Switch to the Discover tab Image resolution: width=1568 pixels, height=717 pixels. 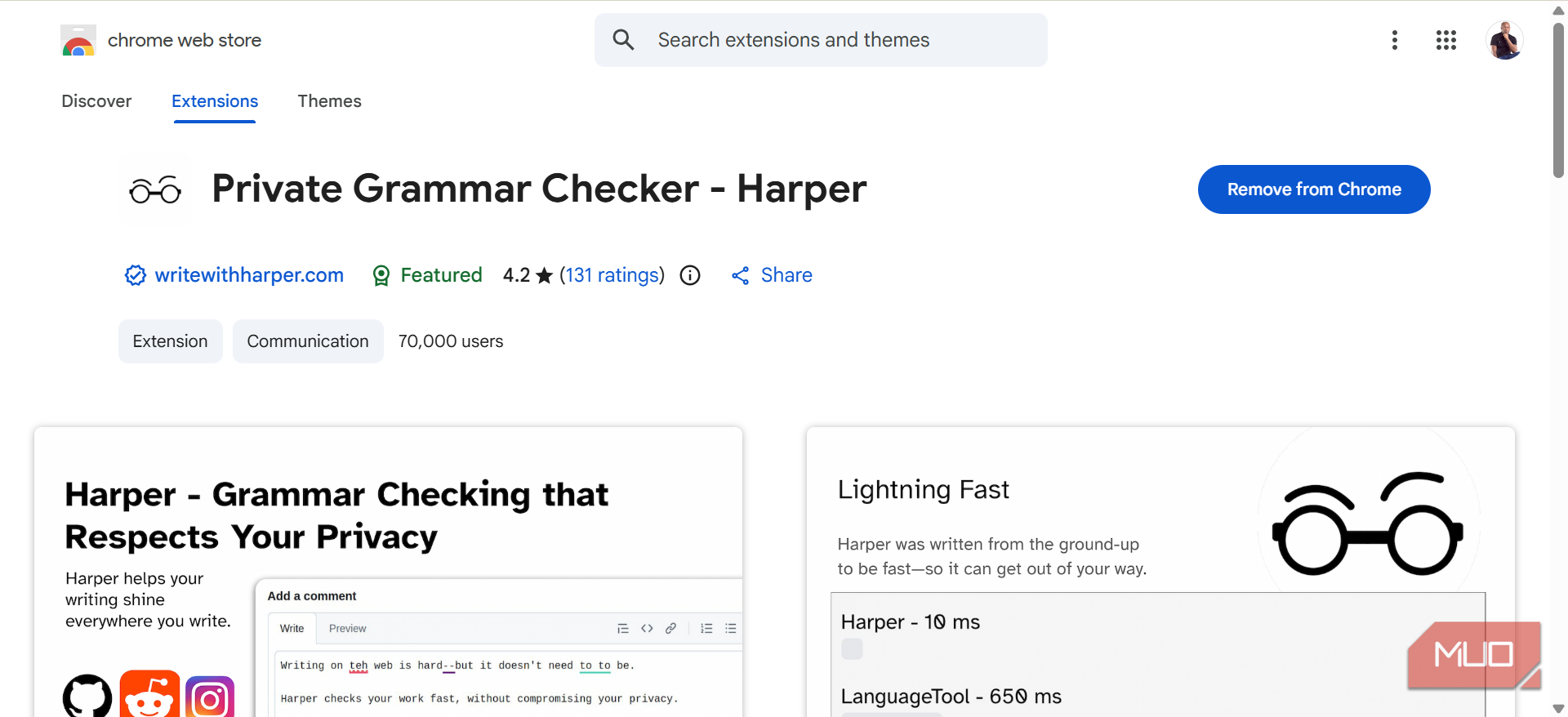tap(96, 101)
